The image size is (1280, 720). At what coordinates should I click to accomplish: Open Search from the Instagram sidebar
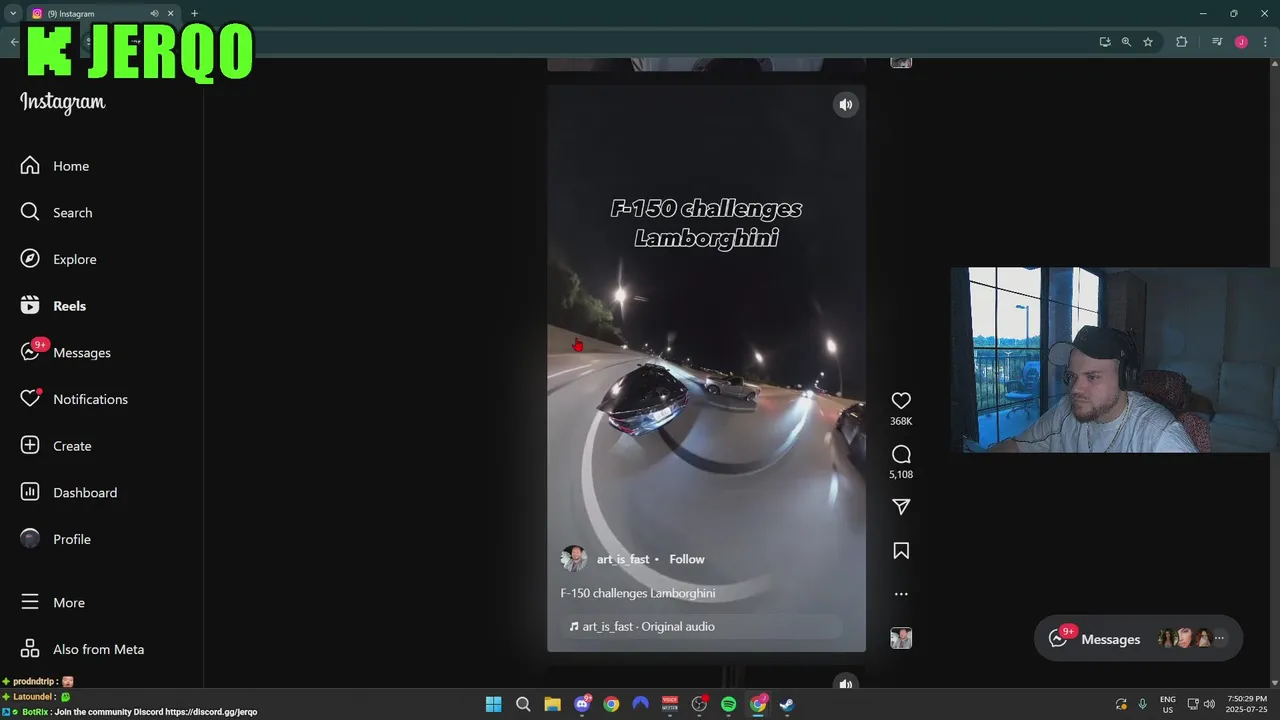pyautogui.click(x=57, y=213)
